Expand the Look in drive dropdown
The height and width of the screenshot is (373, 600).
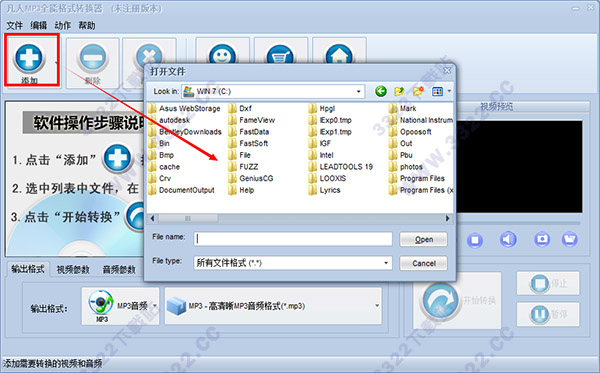click(x=358, y=92)
